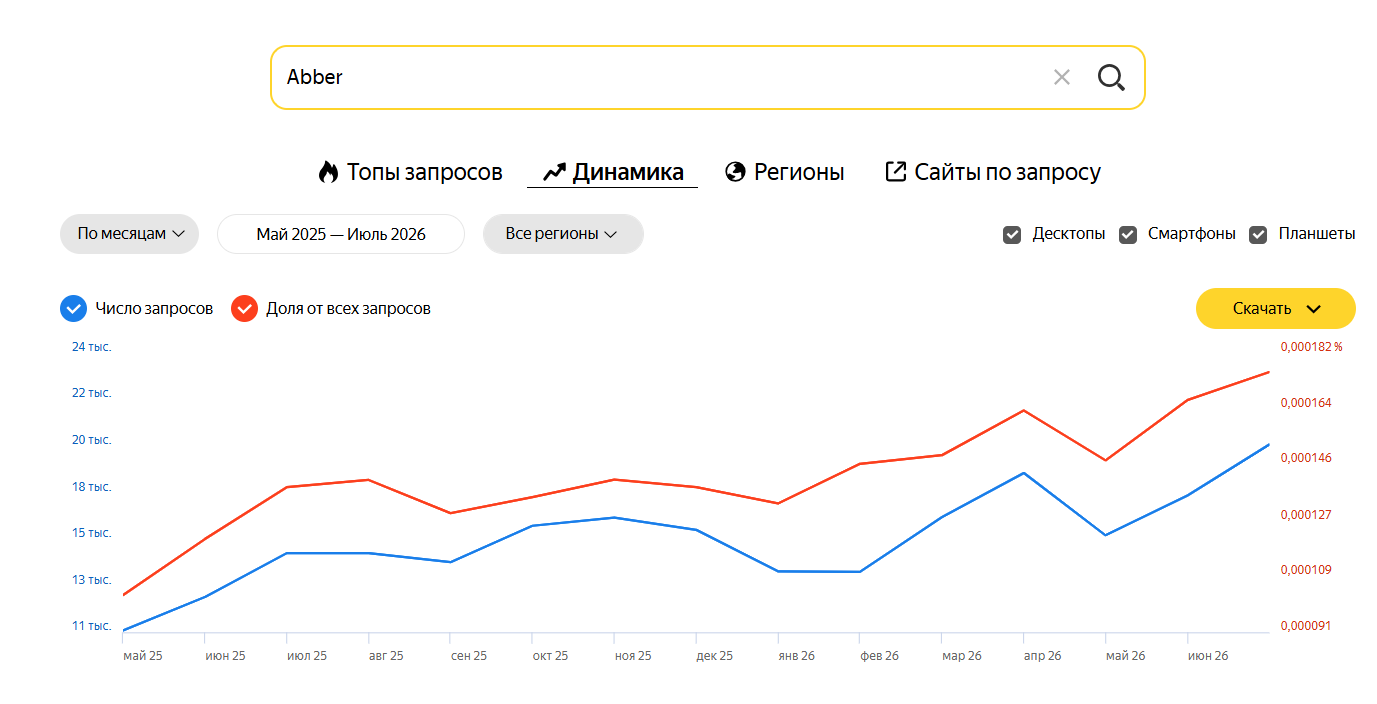Open the Скачать download dropdown
Image resolution: width=1377 pixels, height=704 pixels.
[x=1276, y=308]
